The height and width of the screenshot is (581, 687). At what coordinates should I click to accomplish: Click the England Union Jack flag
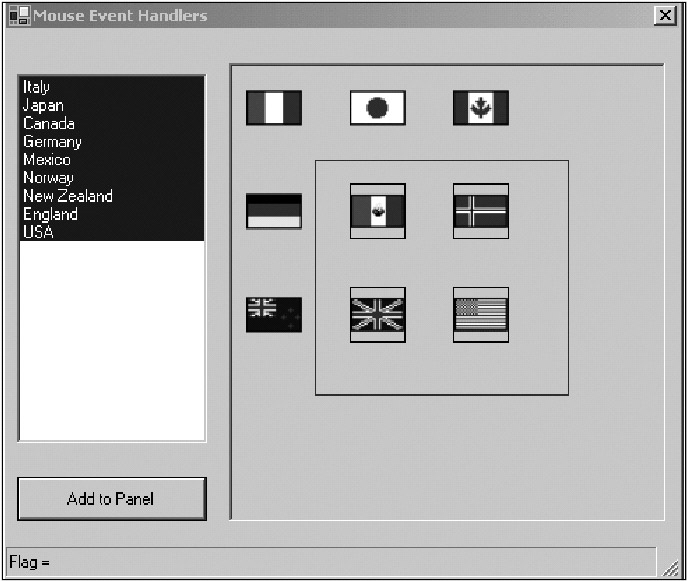pyautogui.click(x=377, y=315)
